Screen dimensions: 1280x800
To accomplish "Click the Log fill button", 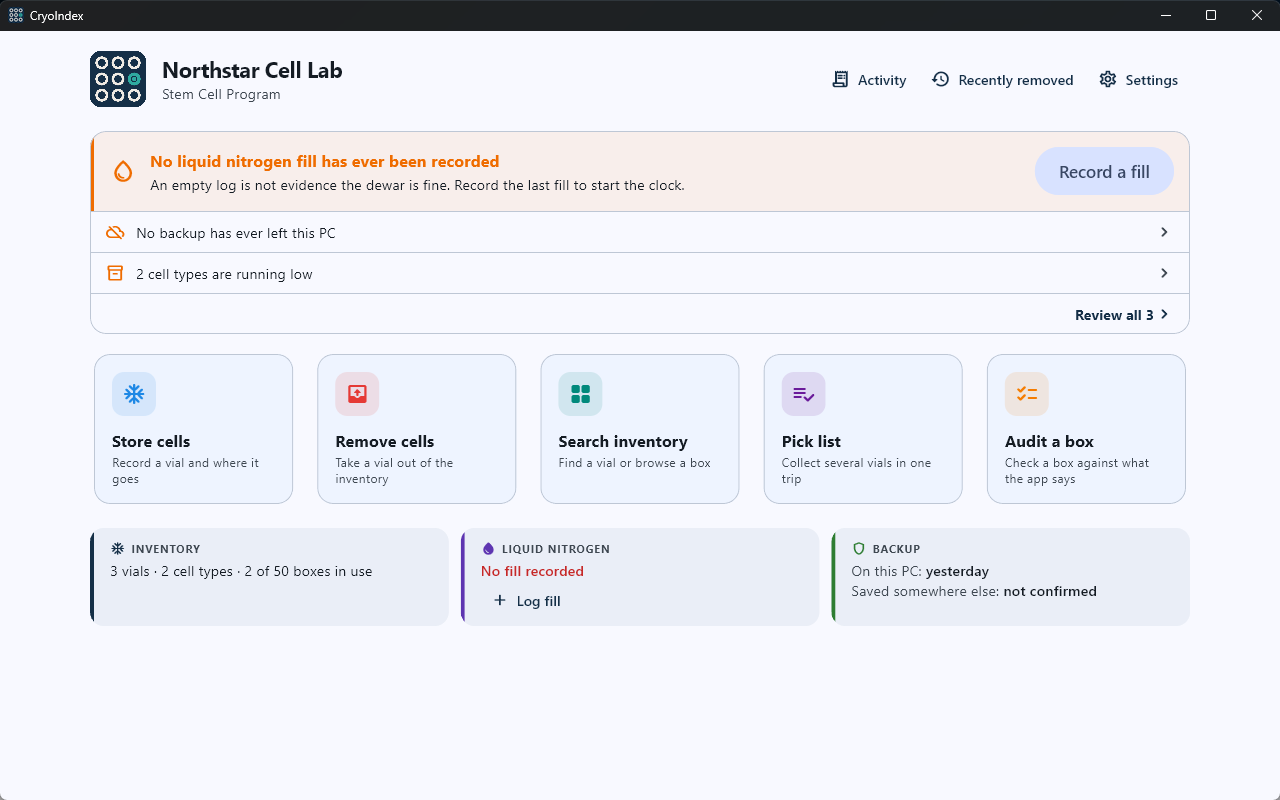I will point(527,601).
